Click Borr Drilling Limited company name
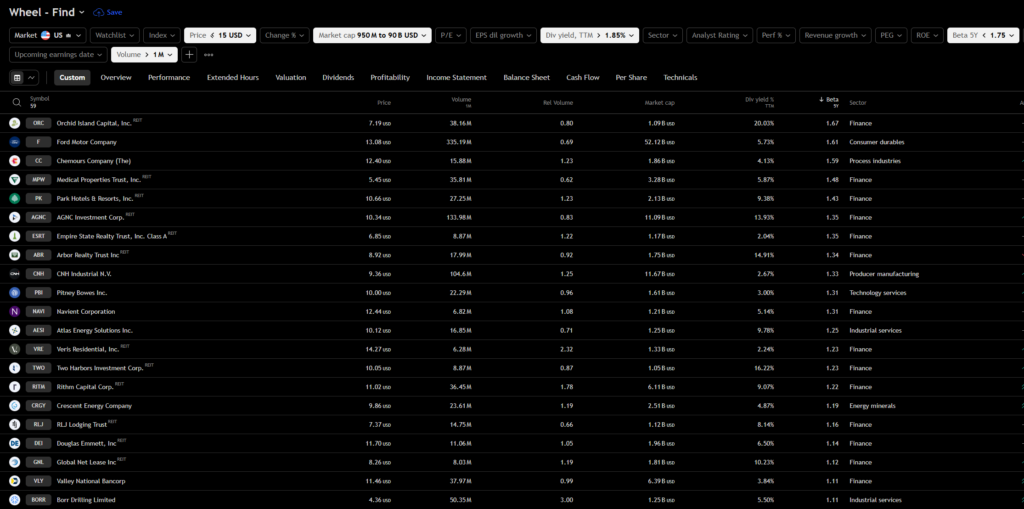This screenshot has height=509, width=1024. point(86,500)
